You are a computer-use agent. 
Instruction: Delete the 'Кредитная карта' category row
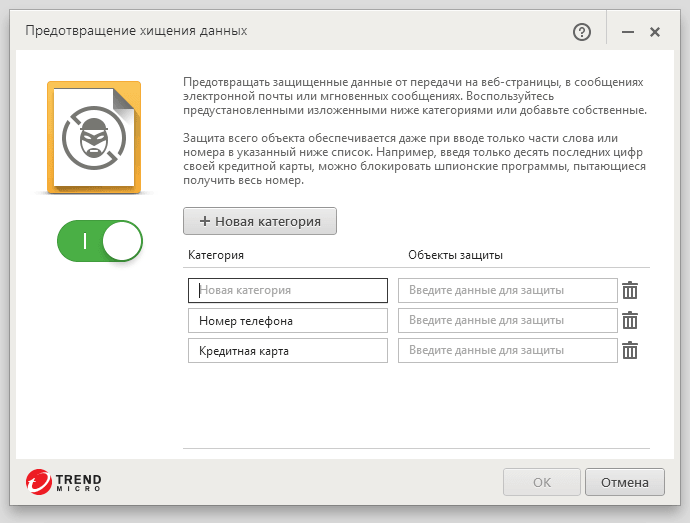pyautogui.click(x=630, y=350)
